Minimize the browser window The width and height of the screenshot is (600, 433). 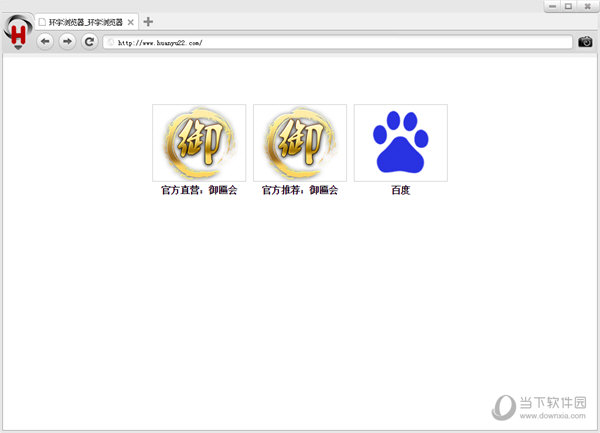(553, 6)
